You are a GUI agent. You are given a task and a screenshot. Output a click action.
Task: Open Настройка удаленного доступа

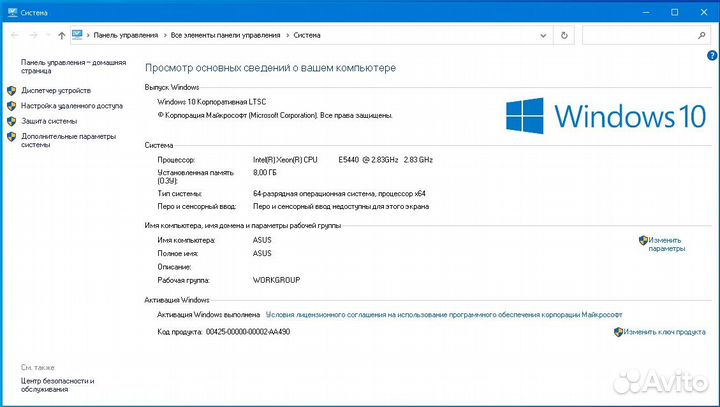[x=72, y=106]
